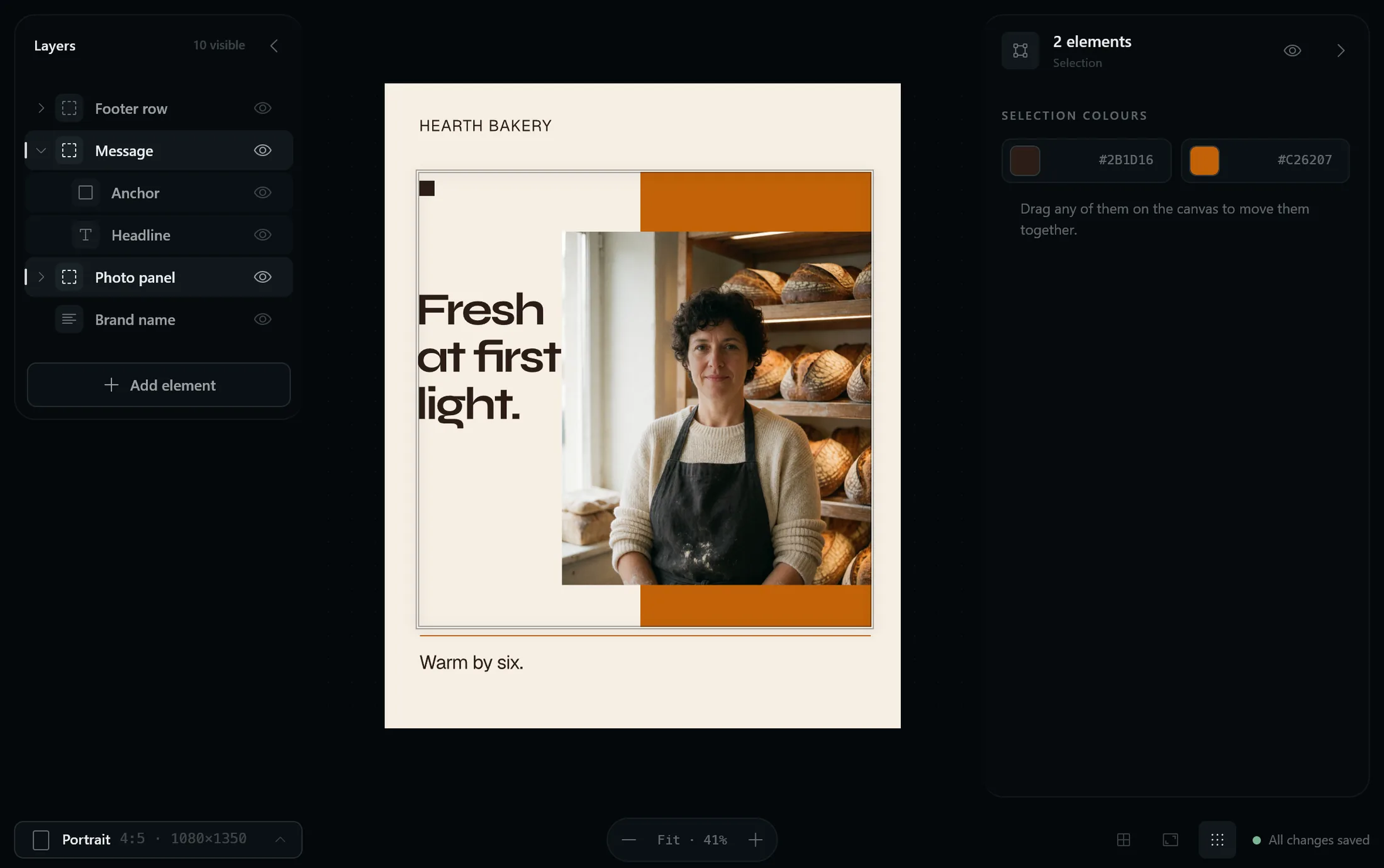The image size is (1384, 868).
Task: Click the Anchor rectangle shape icon
Action: tap(86, 192)
